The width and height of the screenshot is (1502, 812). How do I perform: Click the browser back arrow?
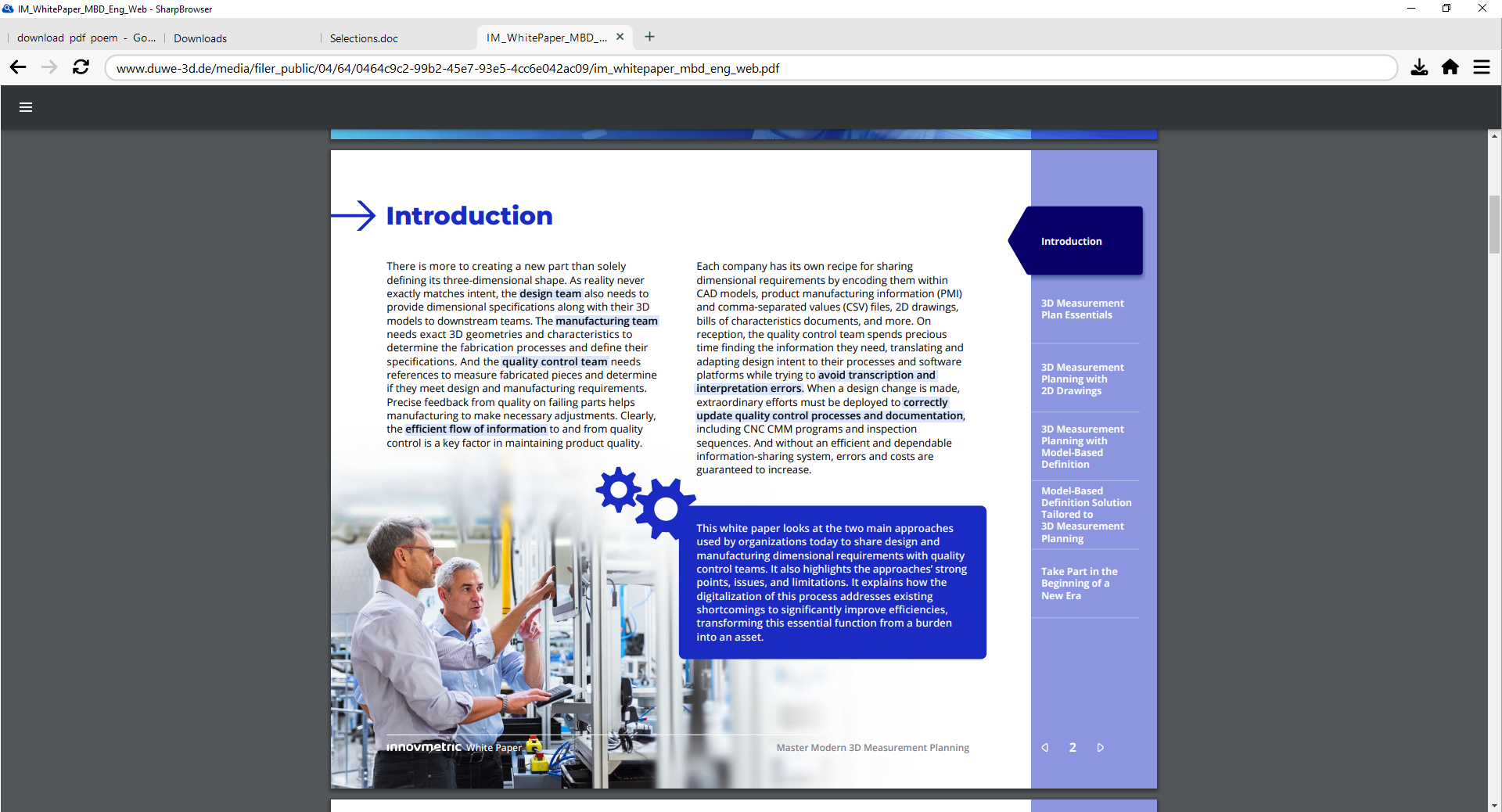click(18, 67)
